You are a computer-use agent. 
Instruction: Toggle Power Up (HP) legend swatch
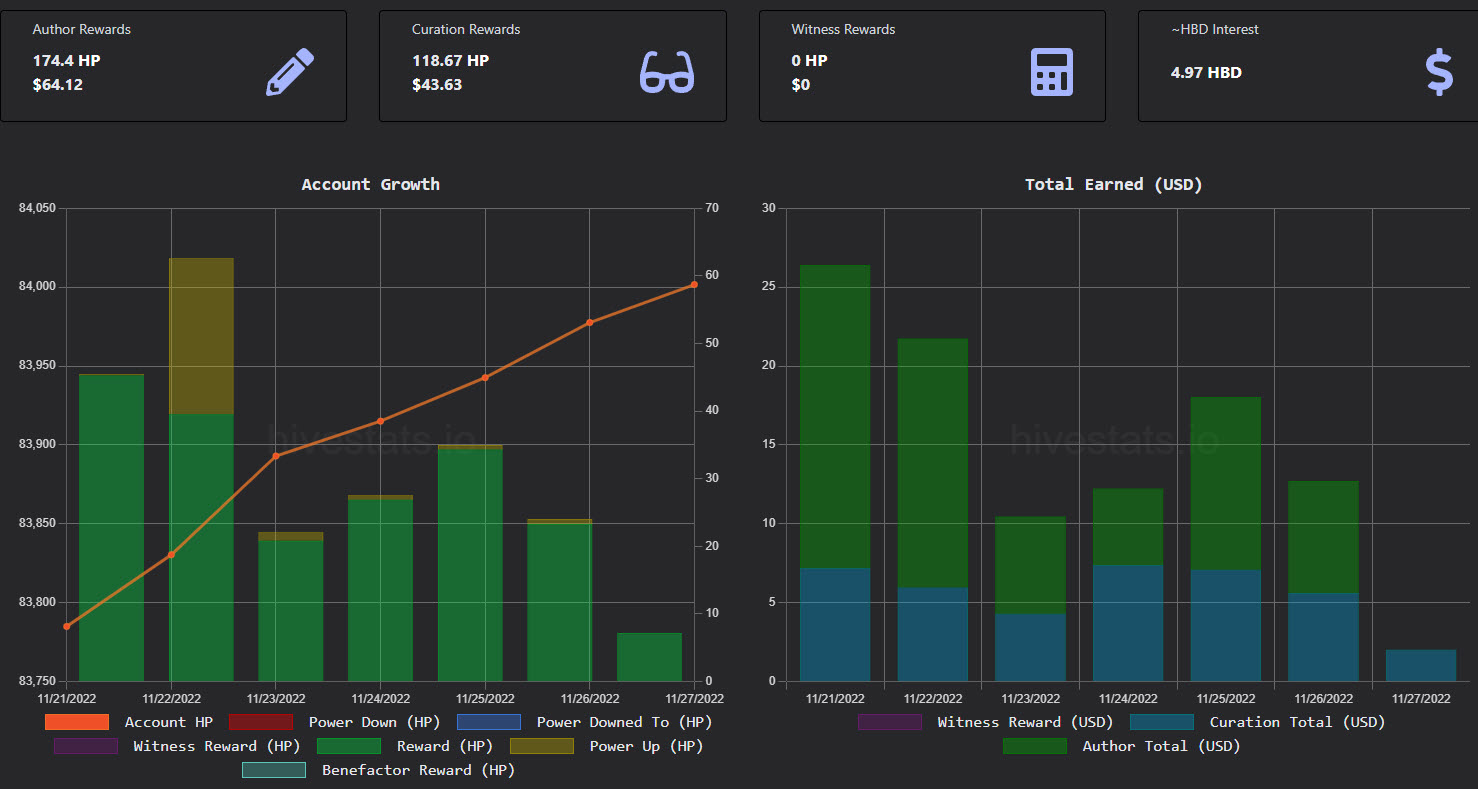coord(542,746)
